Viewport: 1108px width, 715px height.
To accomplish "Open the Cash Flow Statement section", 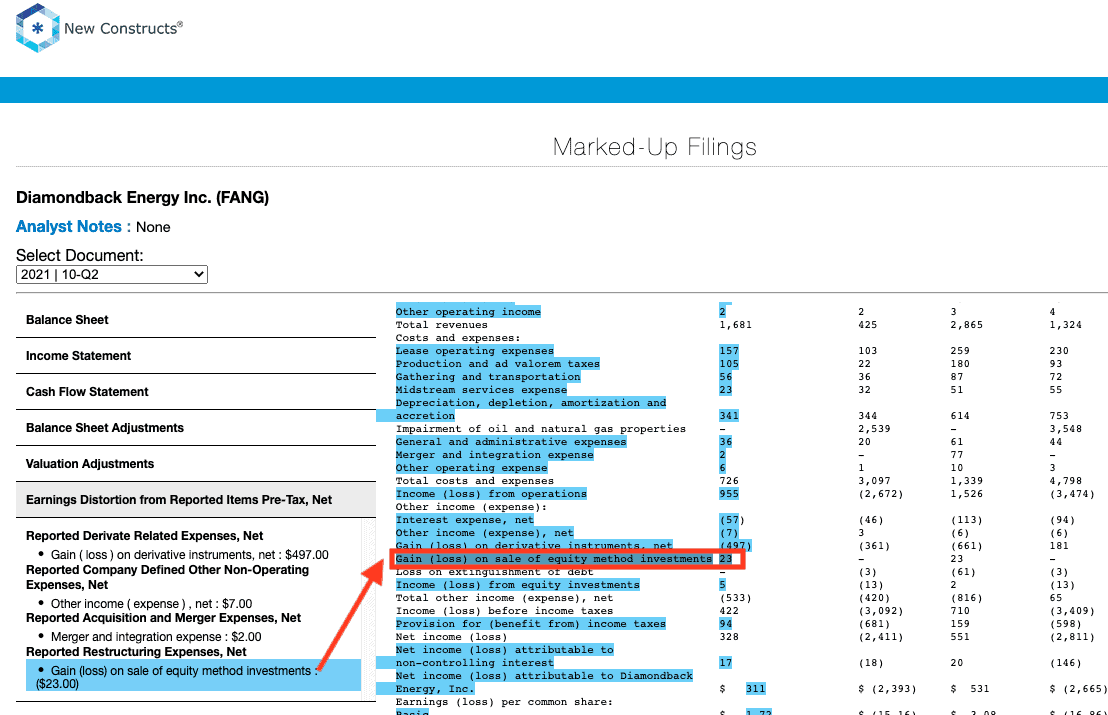I will [x=196, y=392].
